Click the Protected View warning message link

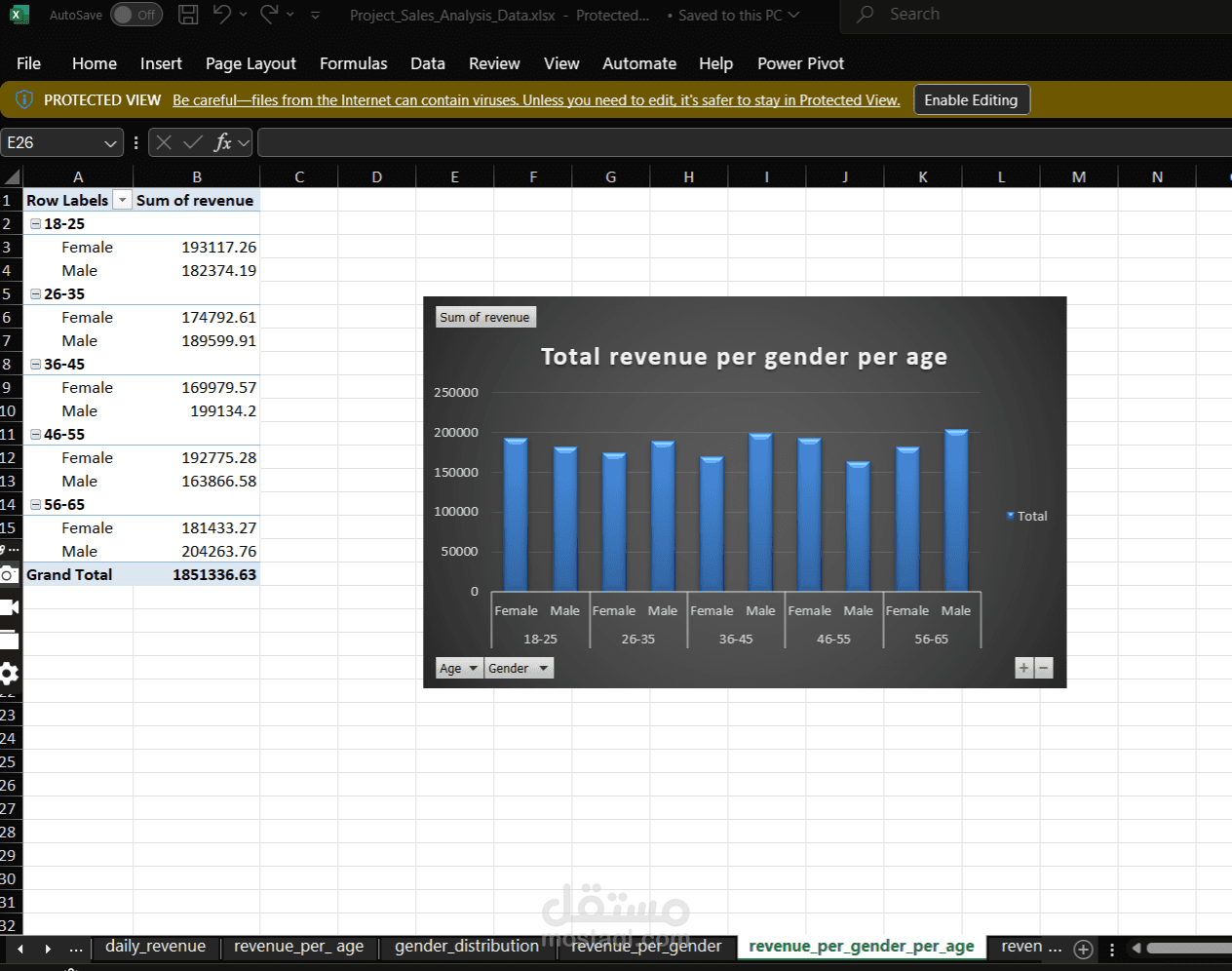pyautogui.click(x=536, y=100)
